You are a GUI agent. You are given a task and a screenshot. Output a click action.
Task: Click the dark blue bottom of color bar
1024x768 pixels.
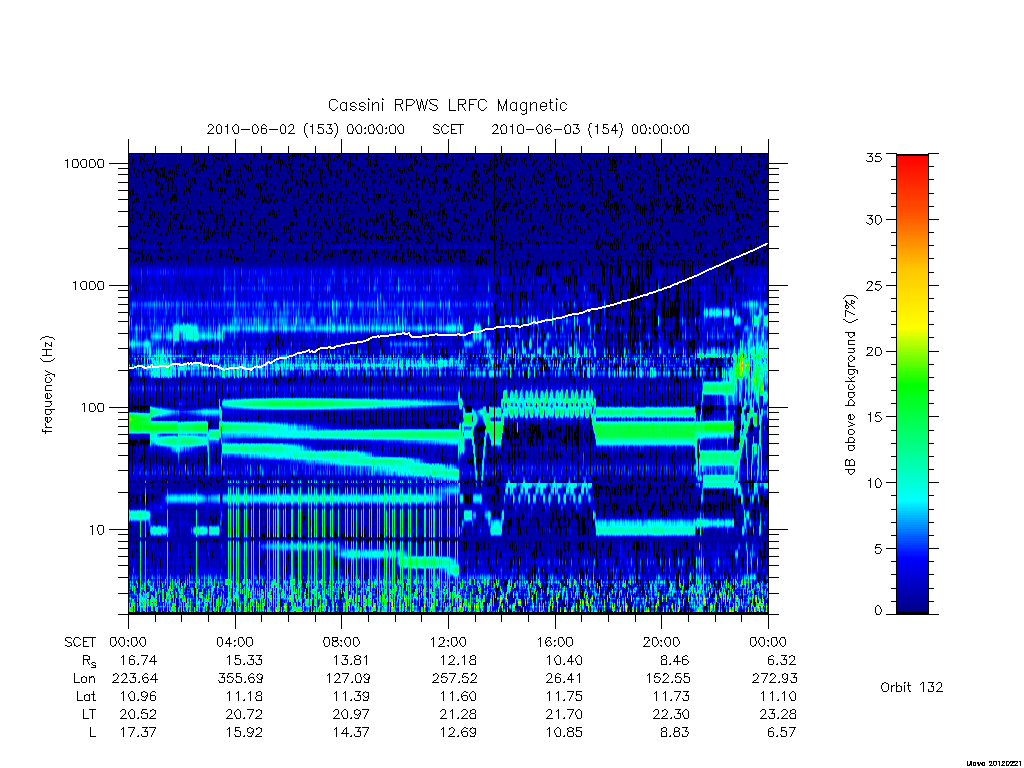coord(912,604)
